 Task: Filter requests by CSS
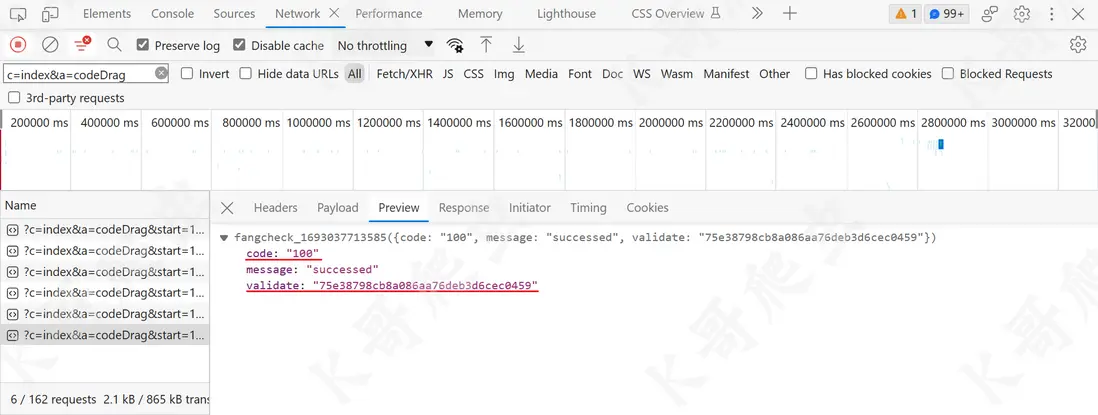pos(473,73)
